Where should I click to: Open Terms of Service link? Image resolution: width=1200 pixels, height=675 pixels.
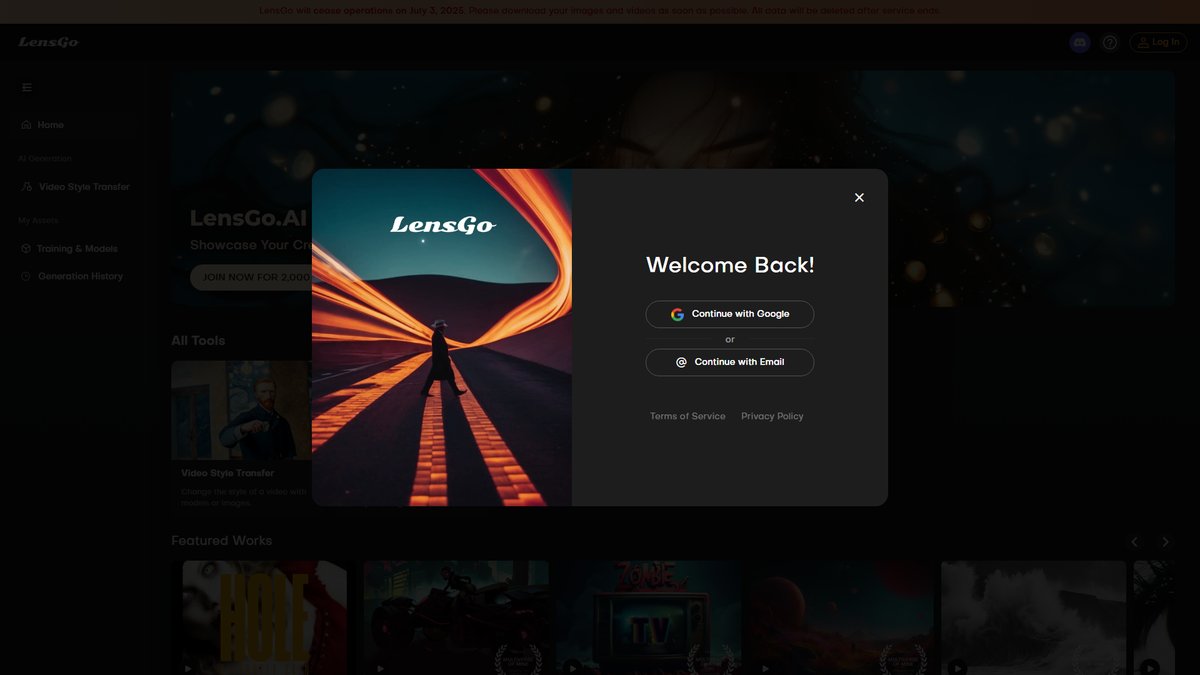tap(688, 416)
